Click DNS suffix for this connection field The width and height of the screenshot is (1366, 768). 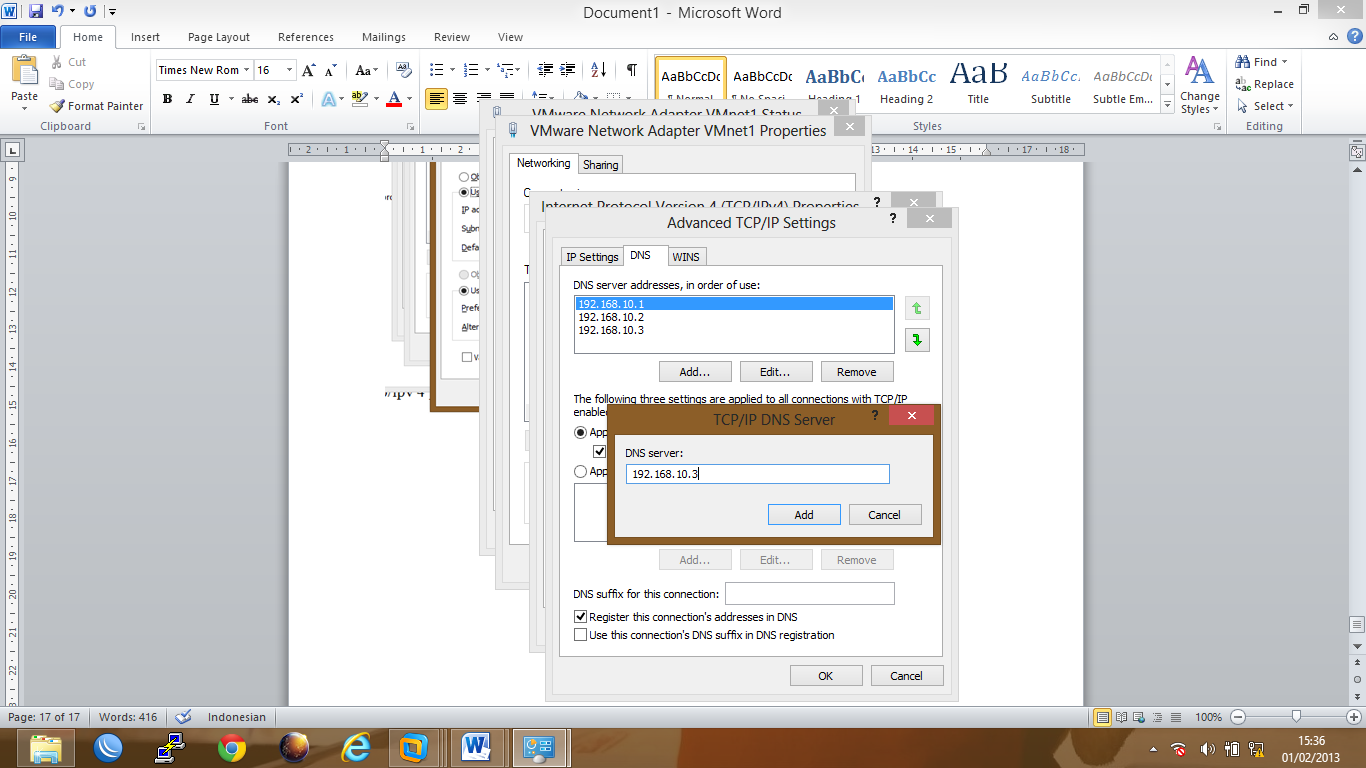tap(809, 594)
